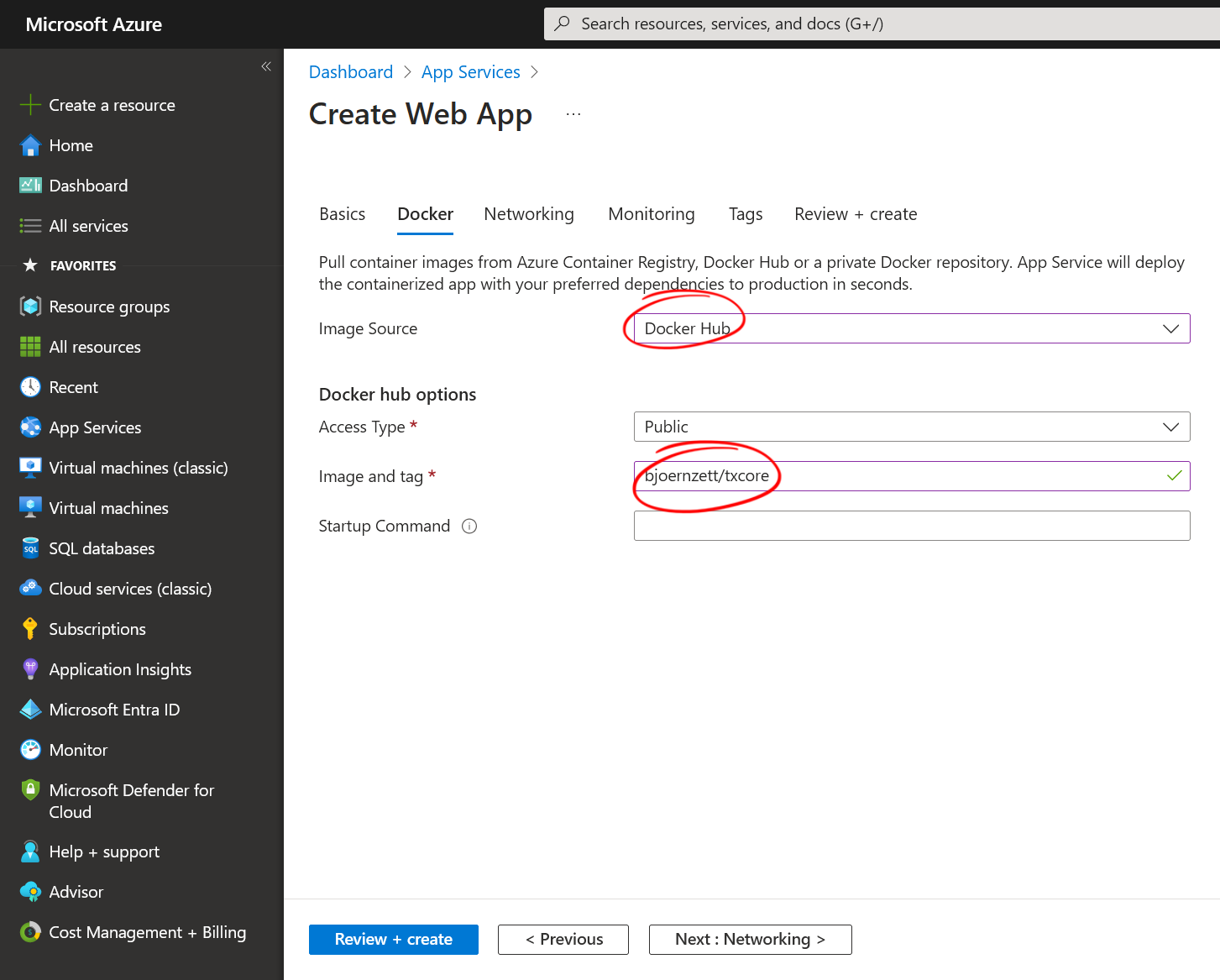Open the Review + create tab
Image resolution: width=1220 pixels, height=980 pixels.
pyautogui.click(x=856, y=214)
